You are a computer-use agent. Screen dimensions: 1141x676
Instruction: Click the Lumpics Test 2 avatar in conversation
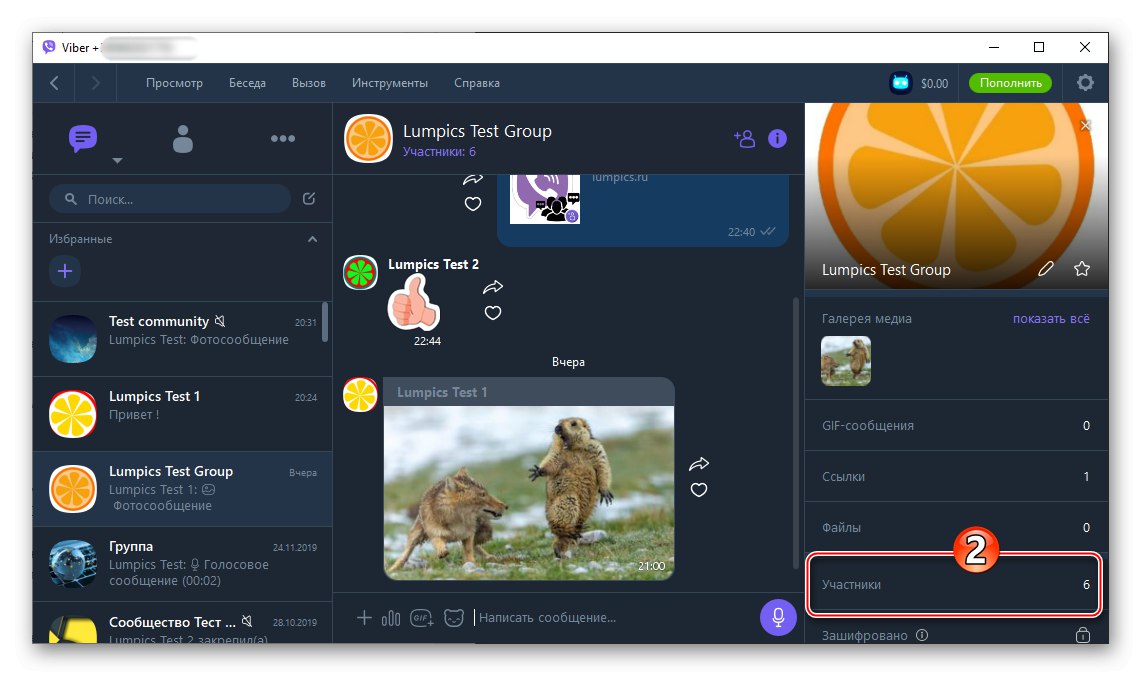[x=360, y=273]
